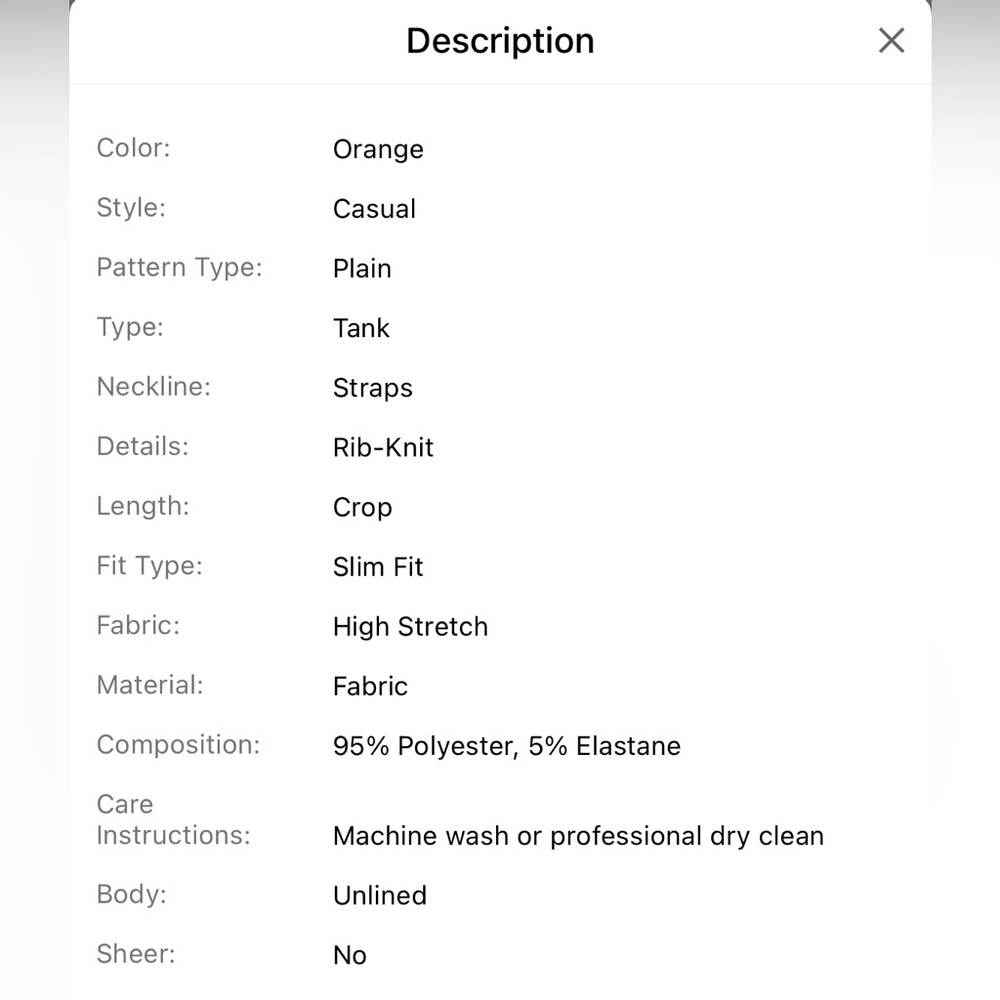Click the 95% Polyester composition text
This screenshot has width=1000, height=1000.
507,746
